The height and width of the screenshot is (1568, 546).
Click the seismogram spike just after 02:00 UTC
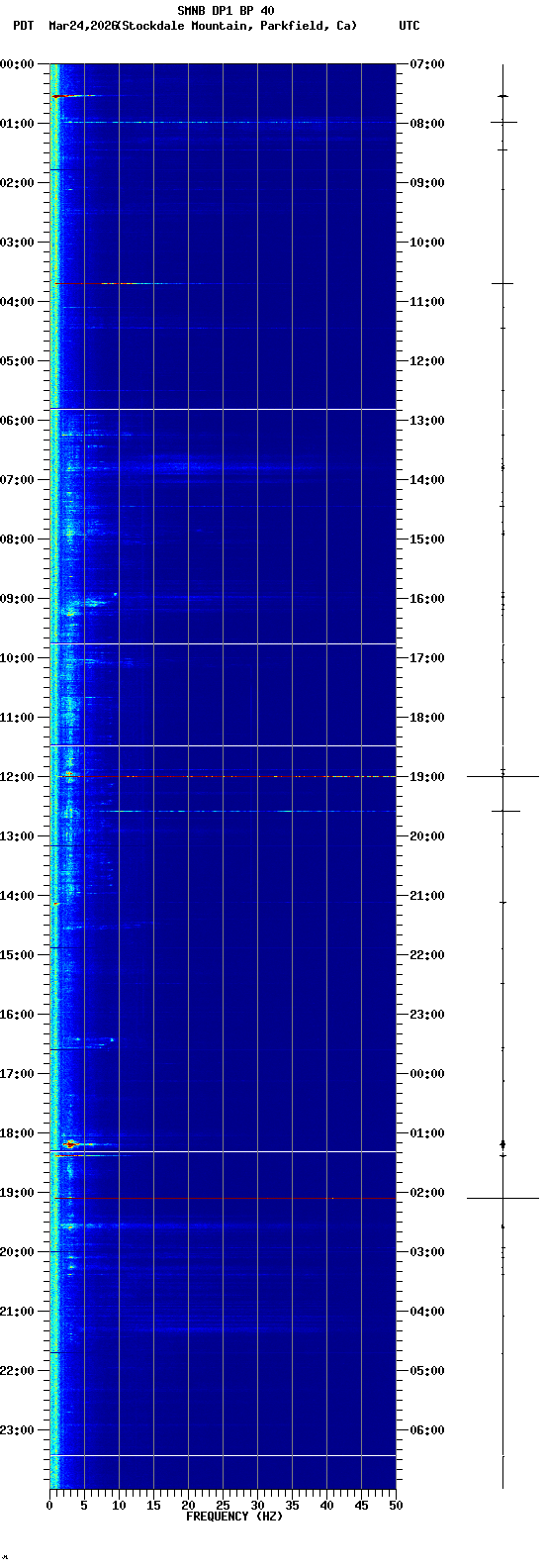[502, 1198]
